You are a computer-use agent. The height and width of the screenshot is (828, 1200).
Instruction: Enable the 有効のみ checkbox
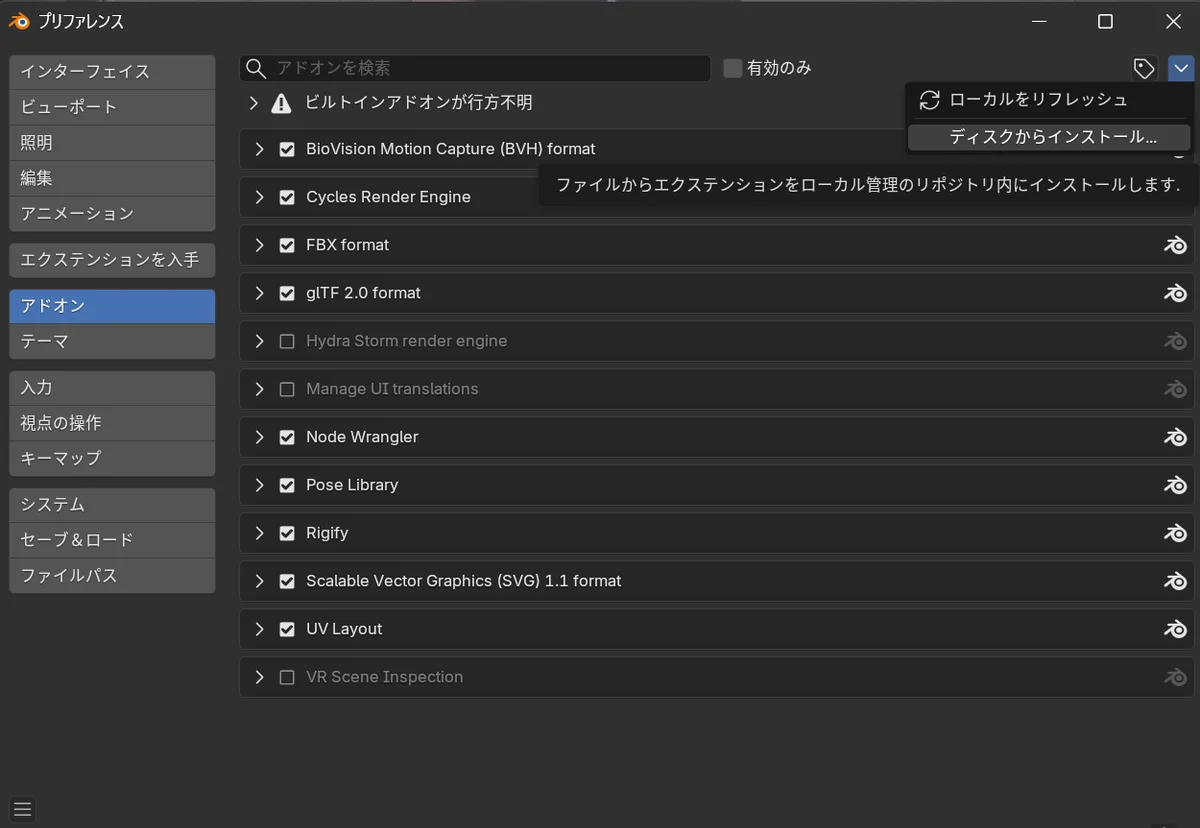731,68
